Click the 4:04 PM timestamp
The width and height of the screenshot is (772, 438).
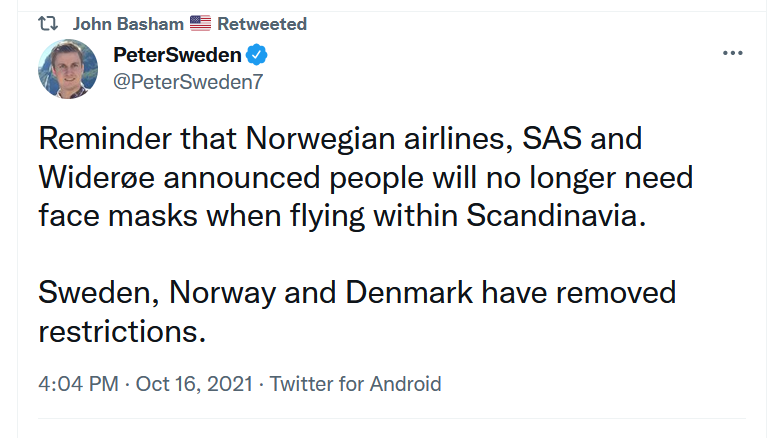(78, 384)
